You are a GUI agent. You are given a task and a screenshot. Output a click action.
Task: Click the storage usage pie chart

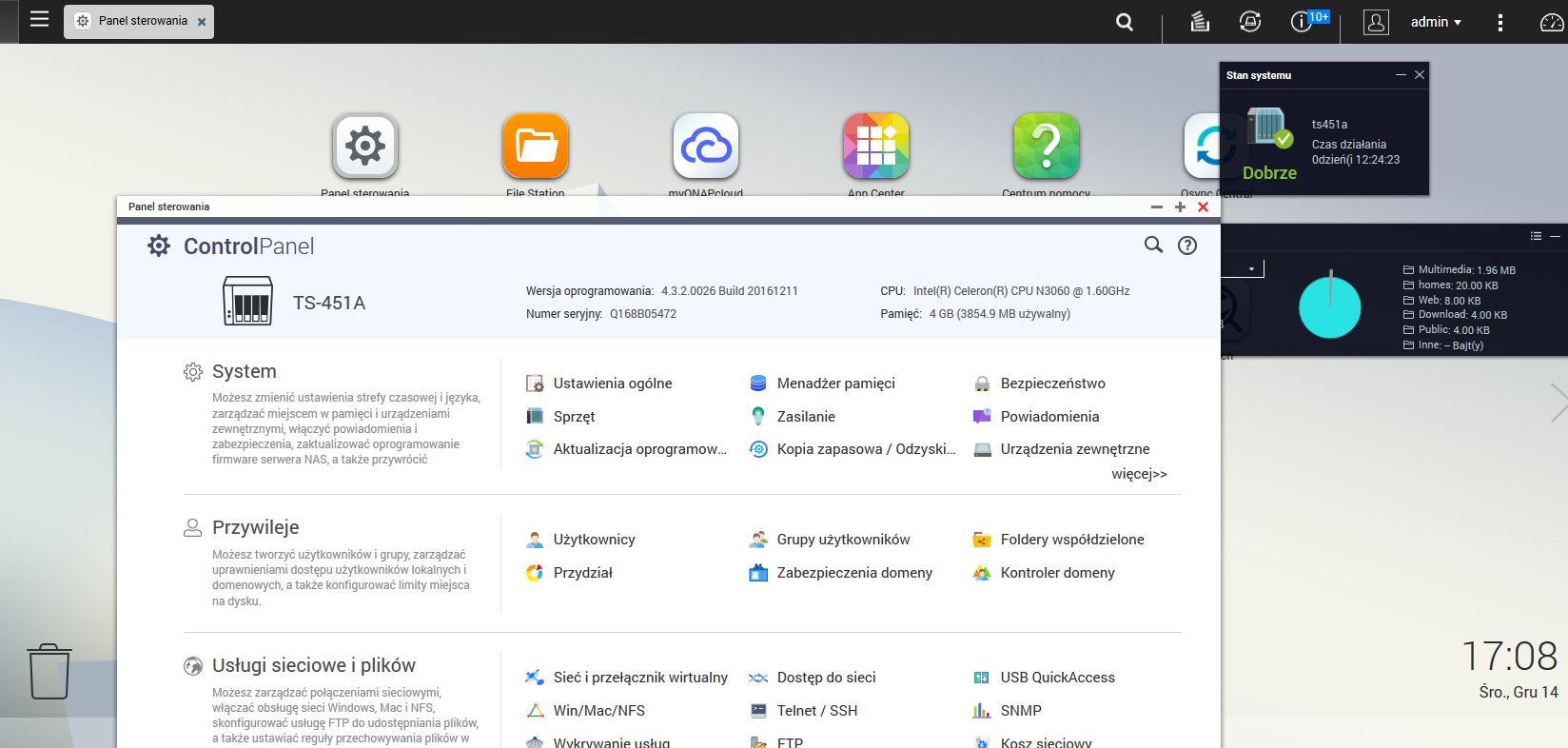pos(1330,307)
